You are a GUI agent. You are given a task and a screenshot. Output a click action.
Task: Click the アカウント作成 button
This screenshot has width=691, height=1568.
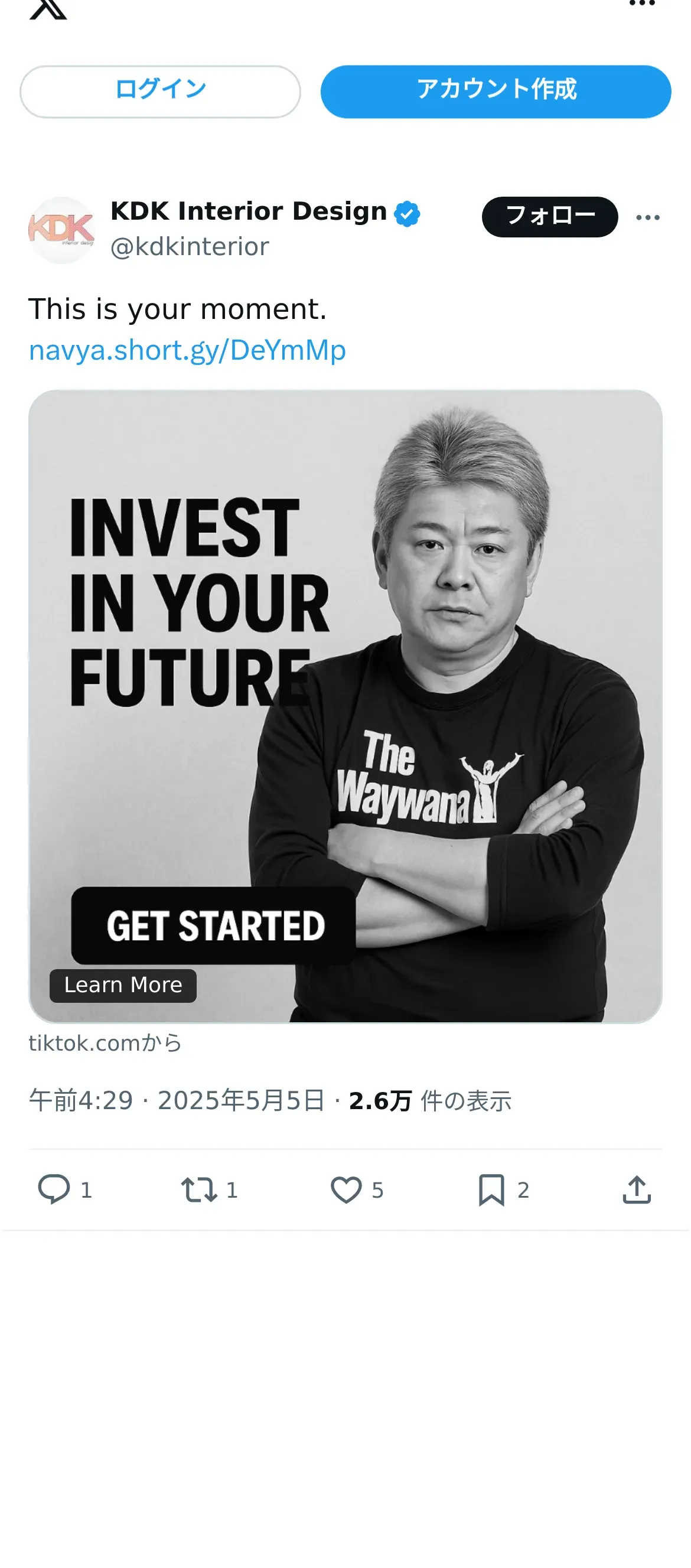click(496, 92)
